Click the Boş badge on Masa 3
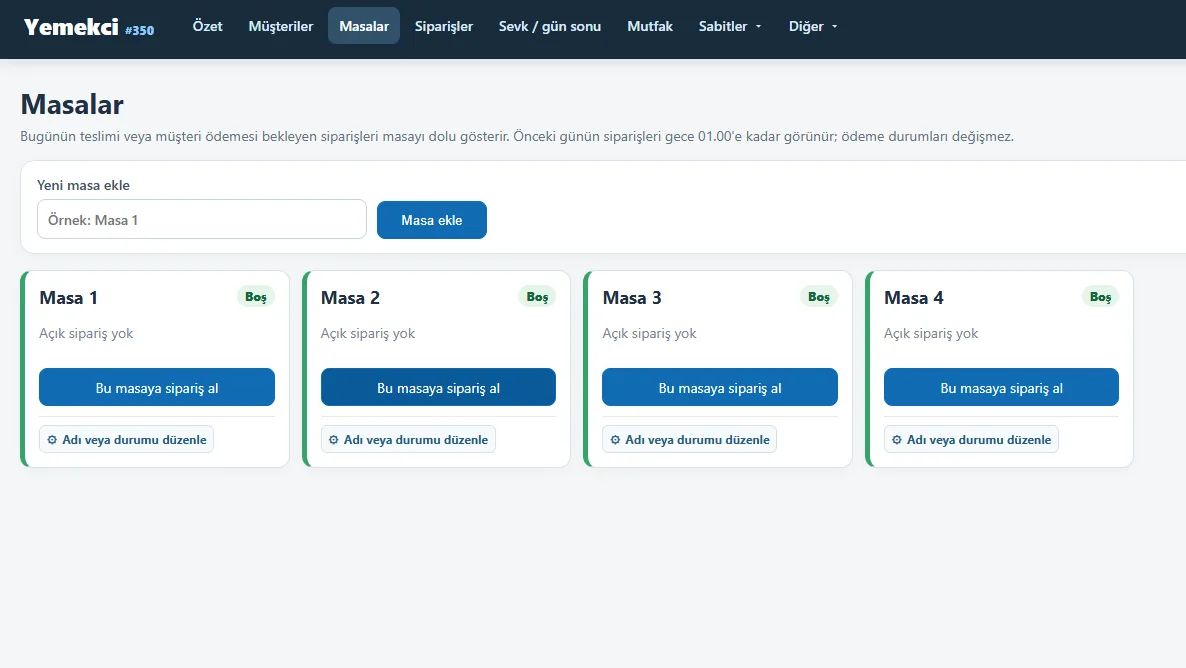Viewport: 1186px width, 668px height. pyautogui.click(x=818, y=297)
